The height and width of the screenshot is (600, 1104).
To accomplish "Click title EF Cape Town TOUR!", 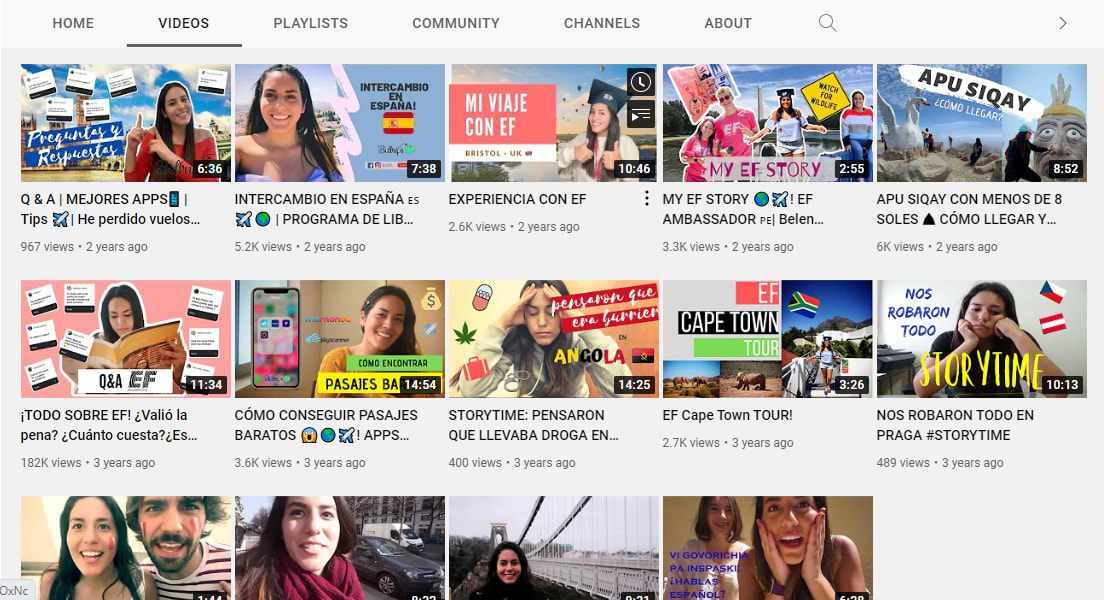I will 727,415.
